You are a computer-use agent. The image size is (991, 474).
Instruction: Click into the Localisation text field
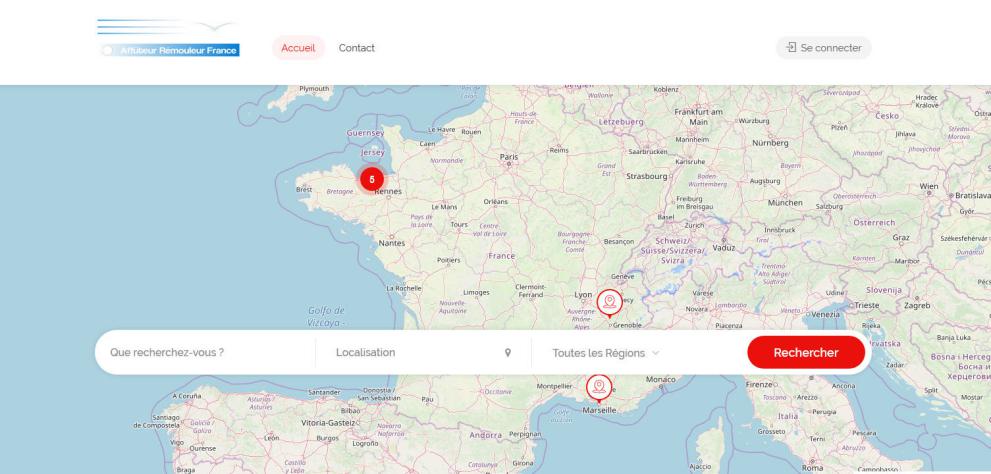pos(415,353)
